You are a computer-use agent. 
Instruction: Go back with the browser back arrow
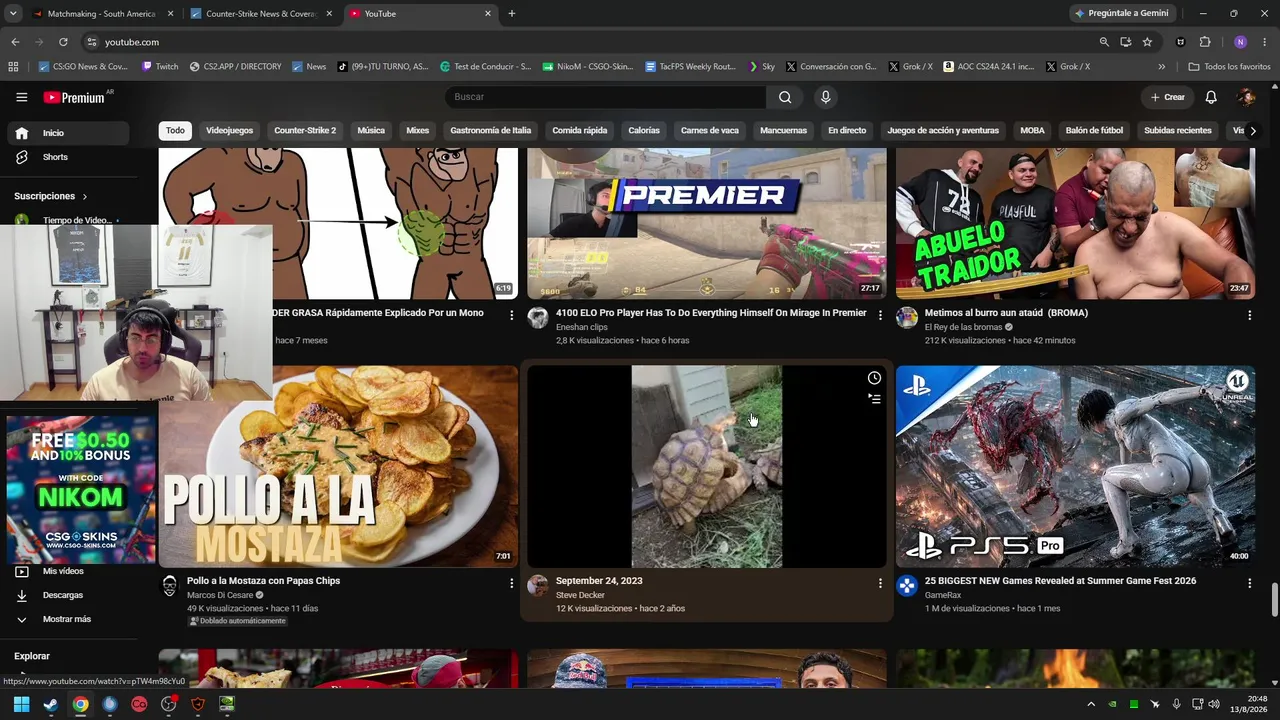coord(15,42)
